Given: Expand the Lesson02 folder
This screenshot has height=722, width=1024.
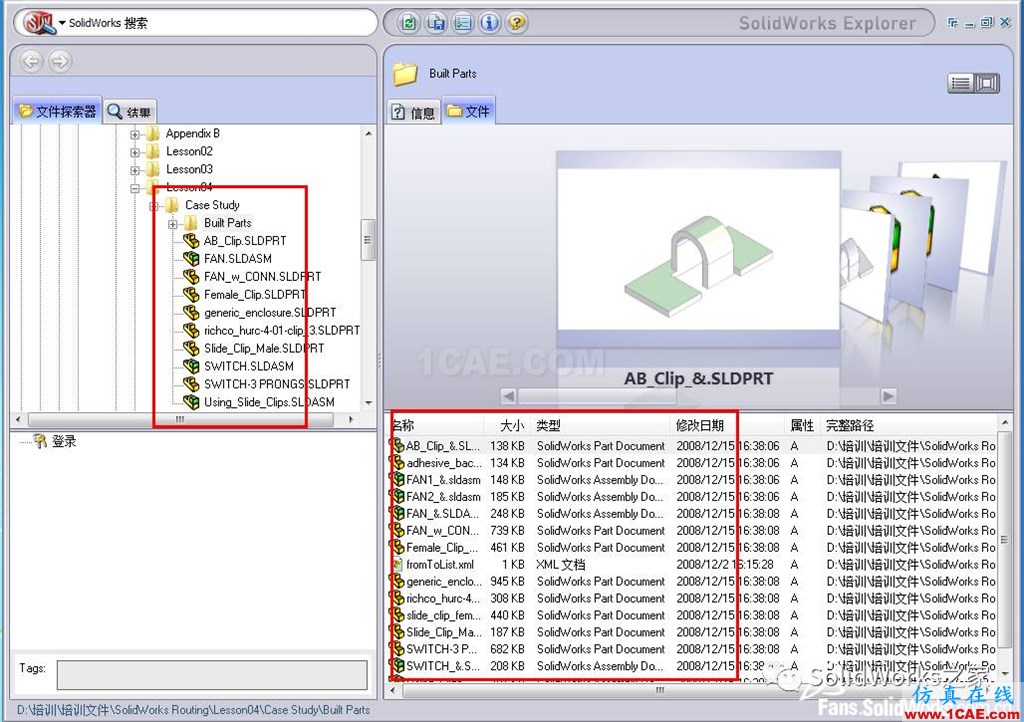Looking at the screenshot, I should 135,152.
